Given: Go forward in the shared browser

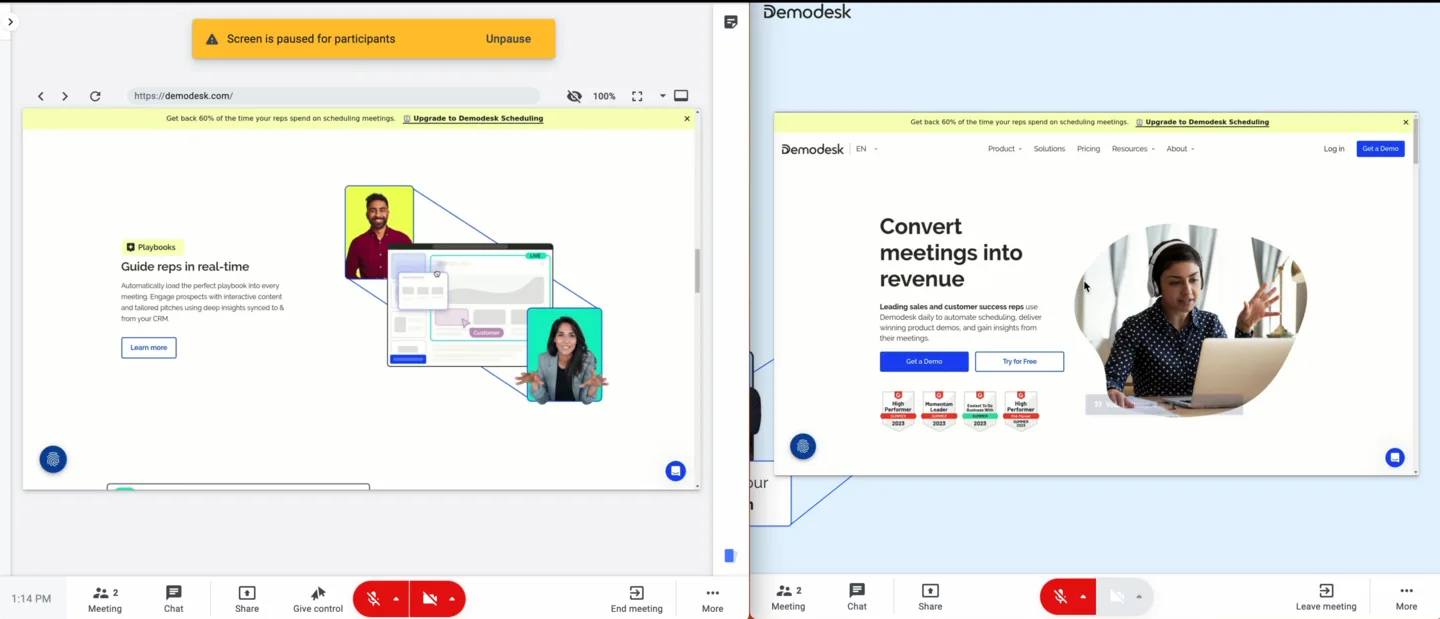Looking at the screenshot, I should coord(65,96).
